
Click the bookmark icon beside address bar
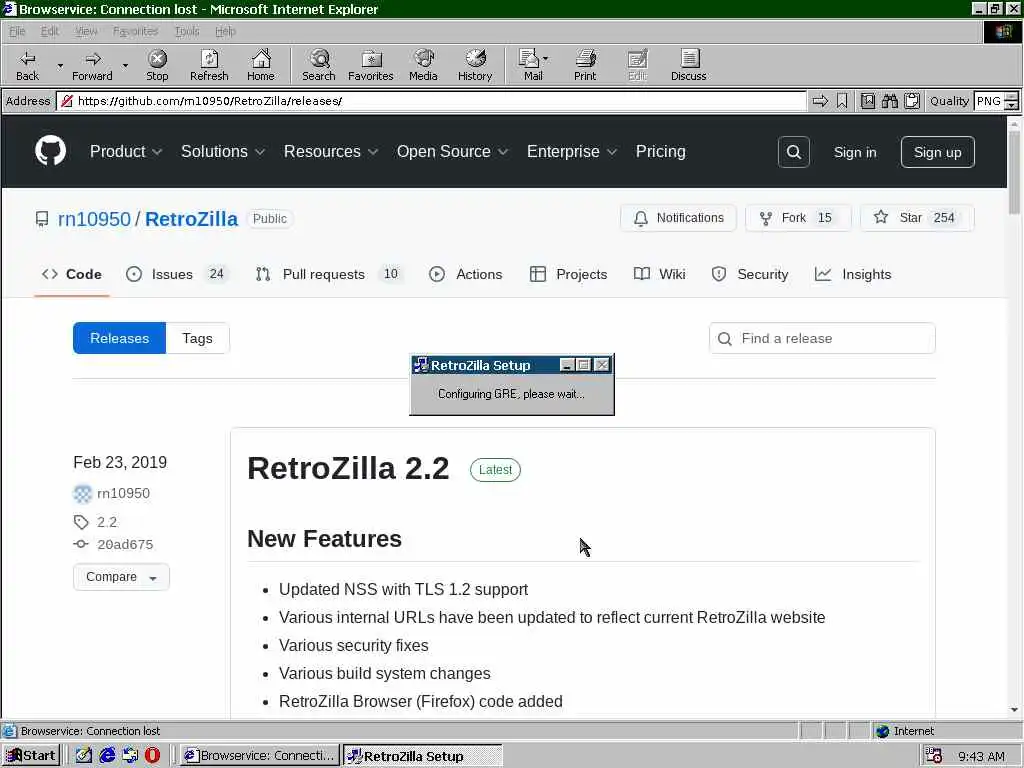[842, 101]
